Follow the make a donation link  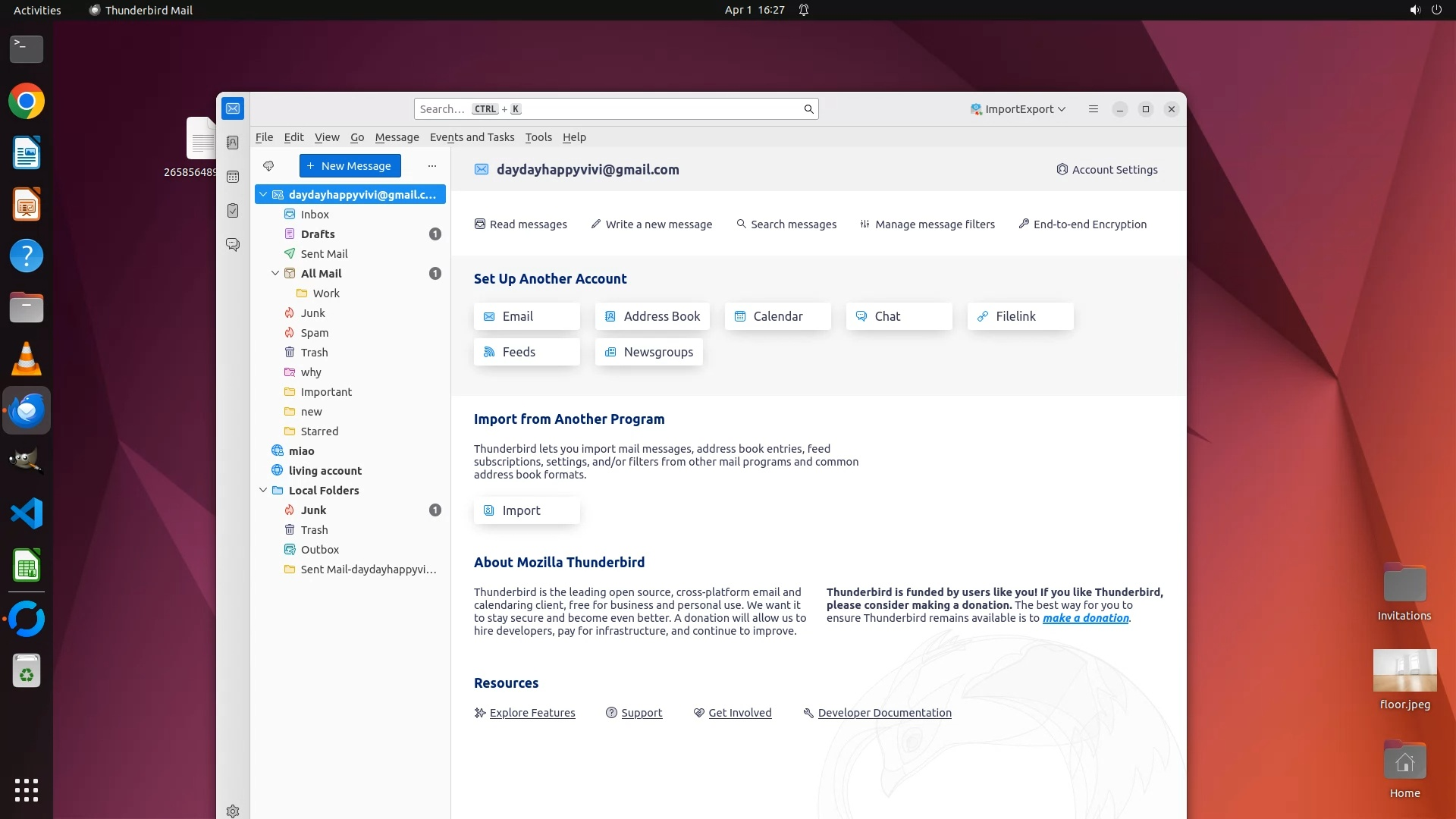(x=1085, y=618)
